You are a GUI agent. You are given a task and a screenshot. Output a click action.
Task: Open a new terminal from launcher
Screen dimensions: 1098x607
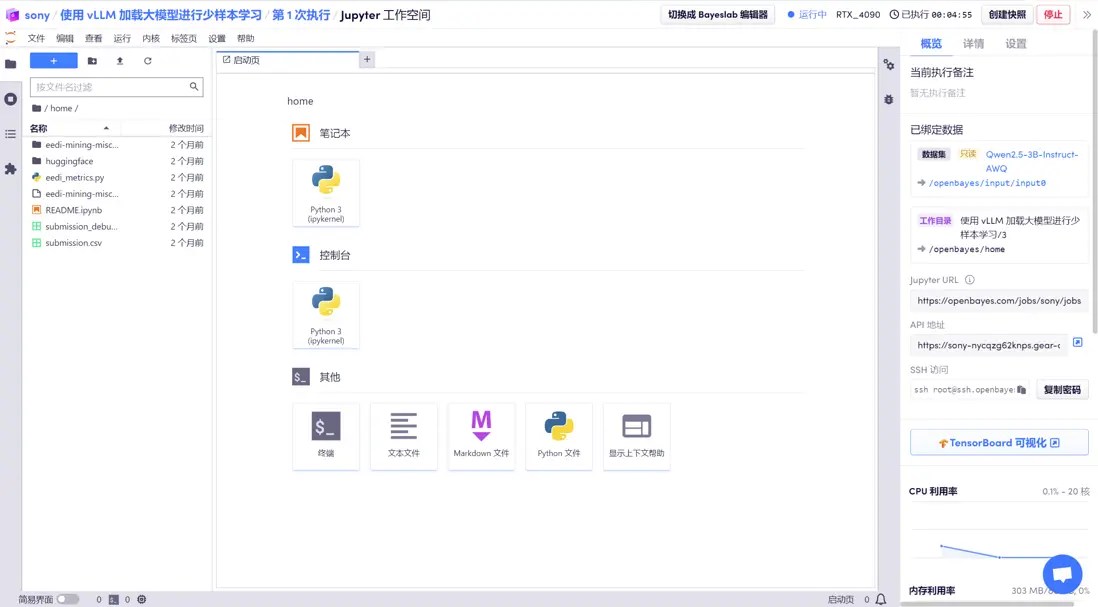point(326,436)
